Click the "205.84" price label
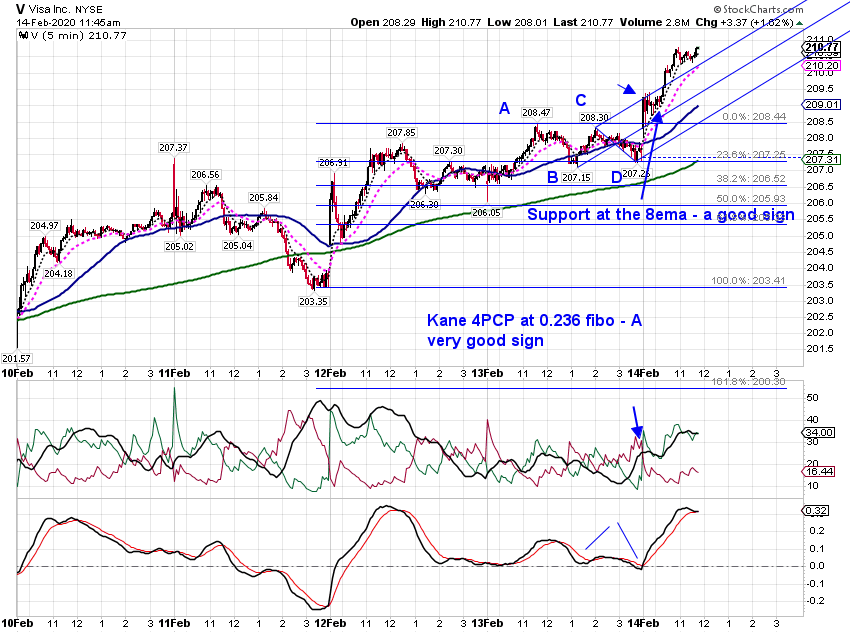 point(263,198)
